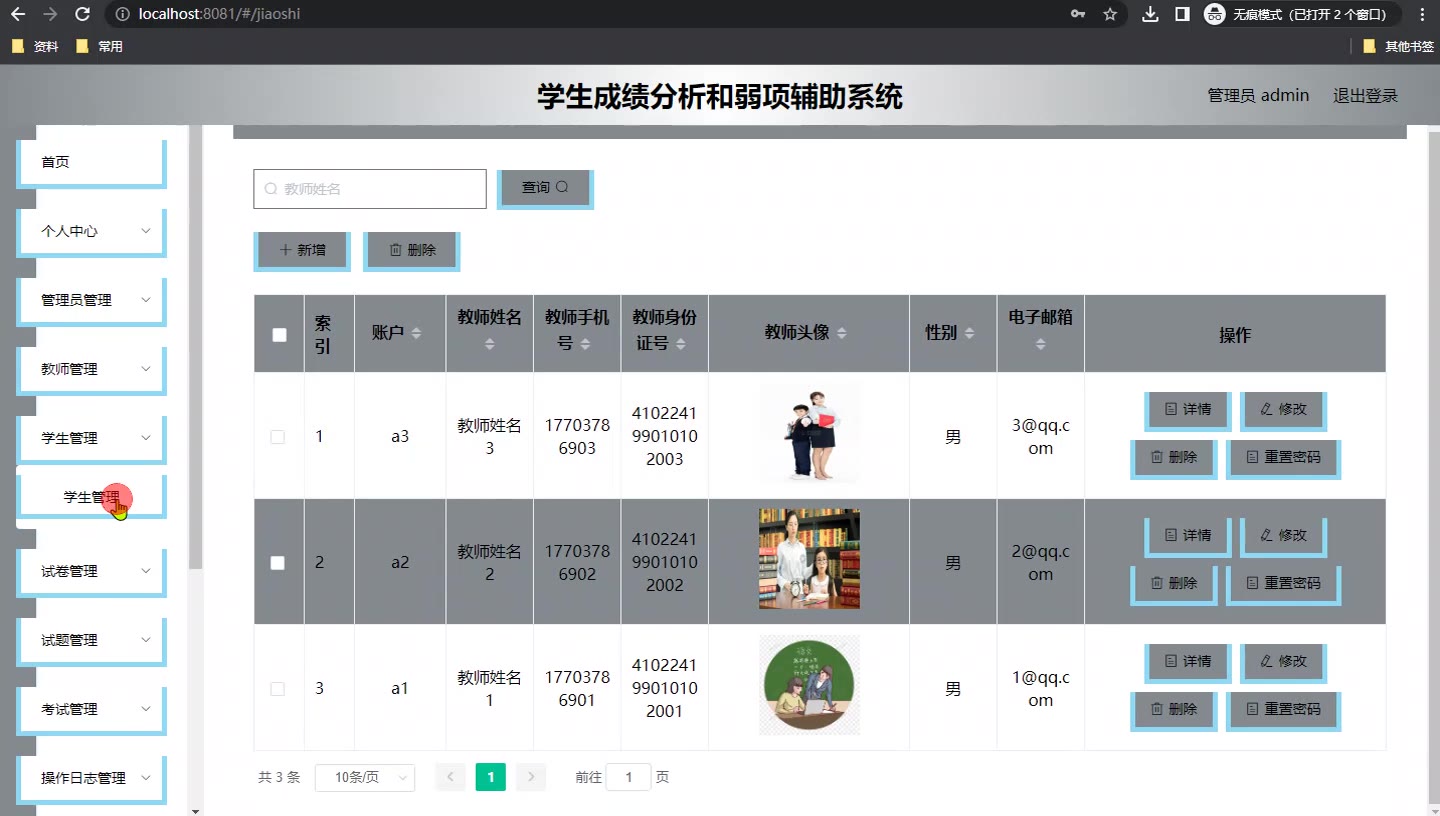Screen dimensions: 1440x816
Task: Open the 学生管理 submenu item
Action: (92, 497)
